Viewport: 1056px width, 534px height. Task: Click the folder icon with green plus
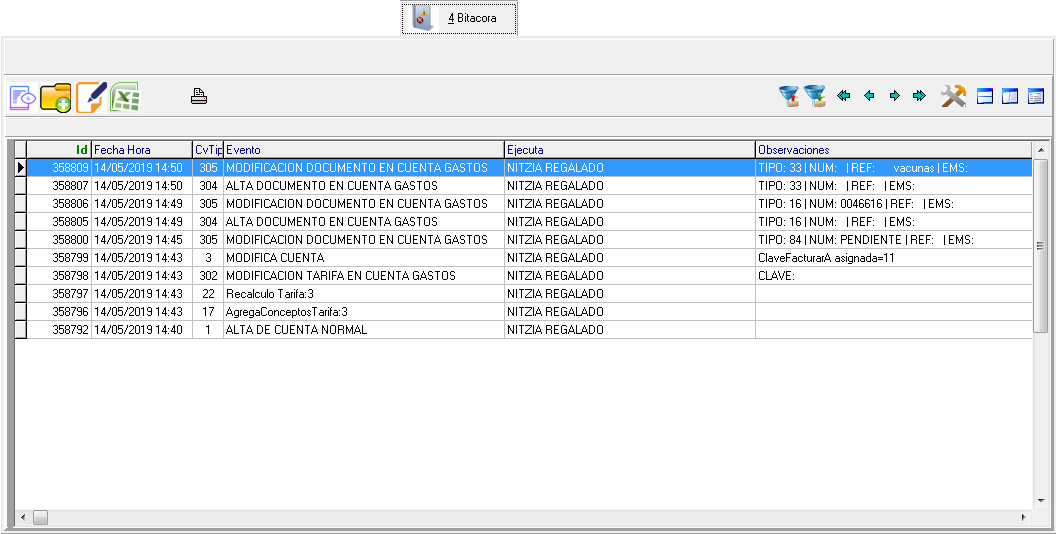pyautogui.click(x=56, y=97)
